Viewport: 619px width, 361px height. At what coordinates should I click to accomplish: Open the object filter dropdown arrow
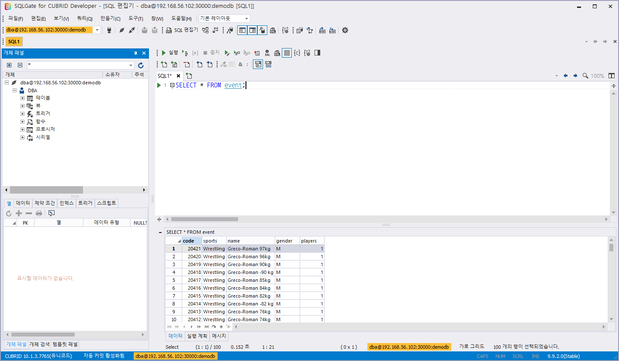(131, 65)
